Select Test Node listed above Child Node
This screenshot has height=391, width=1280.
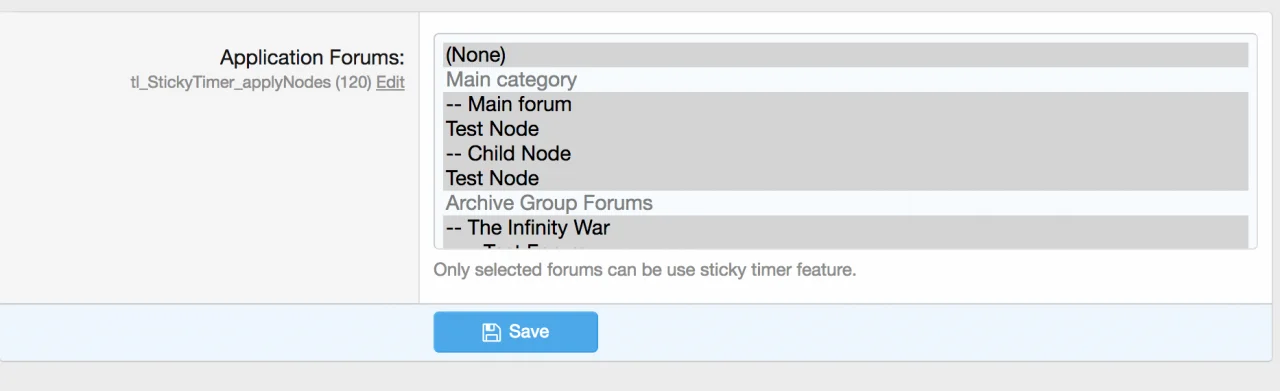pos(846,129)
